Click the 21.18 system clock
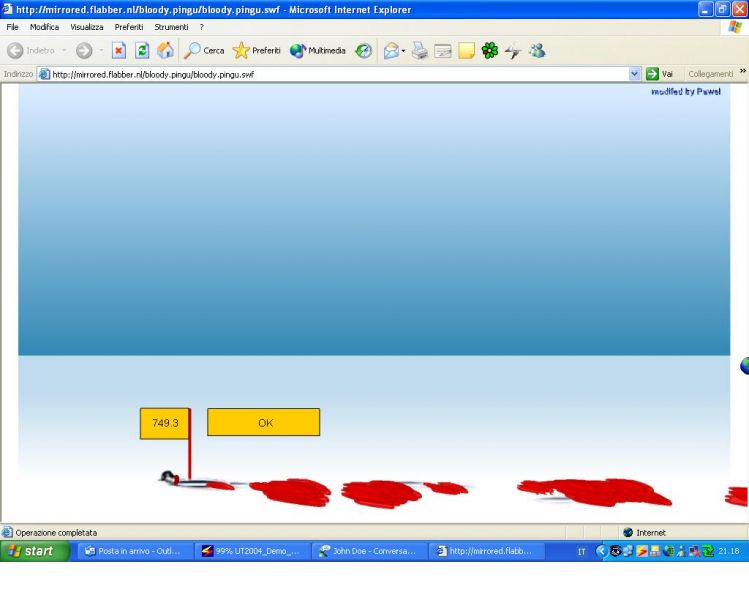This screenshot has height=600, width=749. 729,551
